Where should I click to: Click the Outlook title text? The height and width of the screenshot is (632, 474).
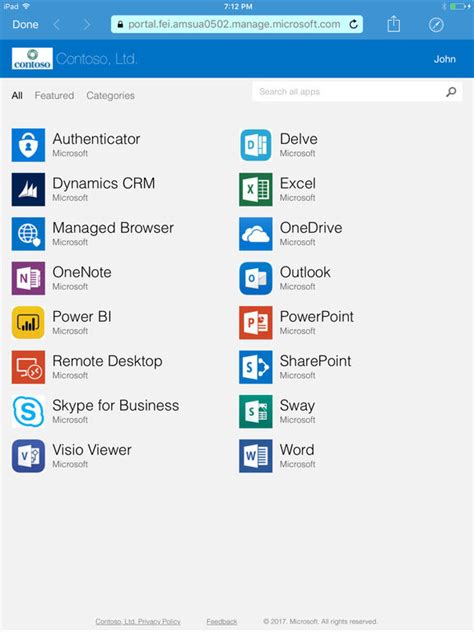pos(305,272)
